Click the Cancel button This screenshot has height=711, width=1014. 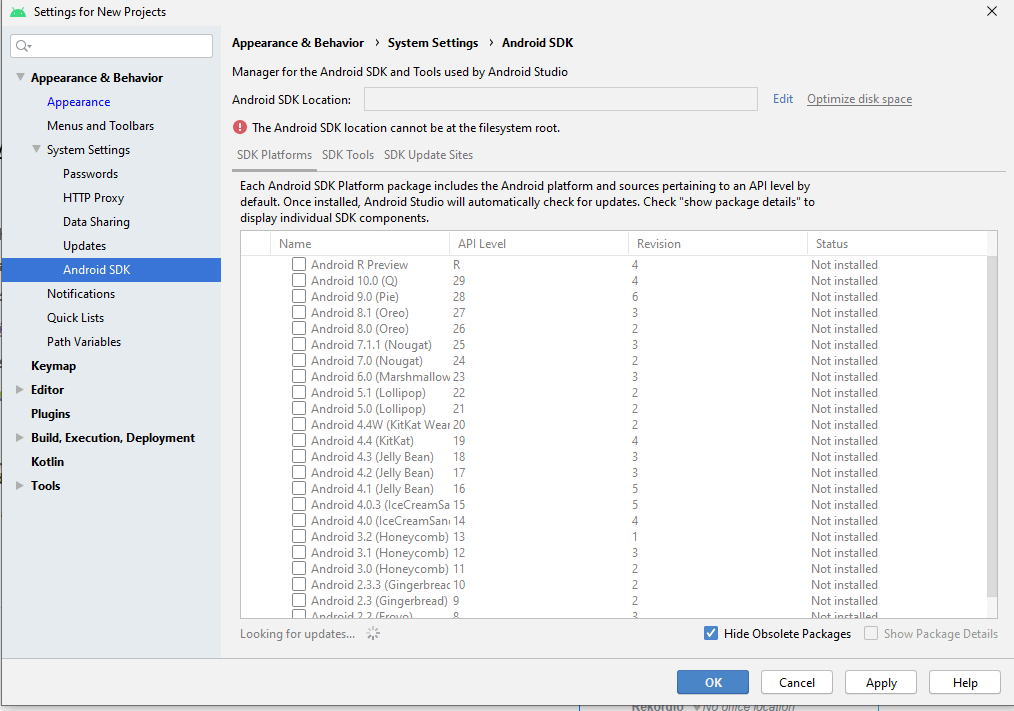pyautogui.click(x=797, y=682)
